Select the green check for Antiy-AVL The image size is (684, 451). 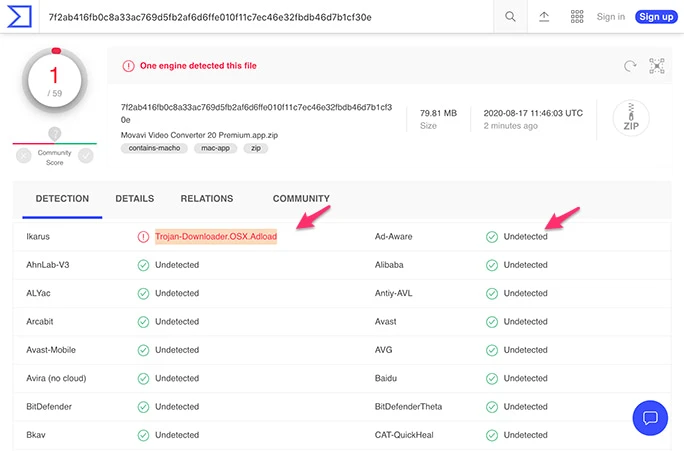pyautogui.click(x=492, y=294)
